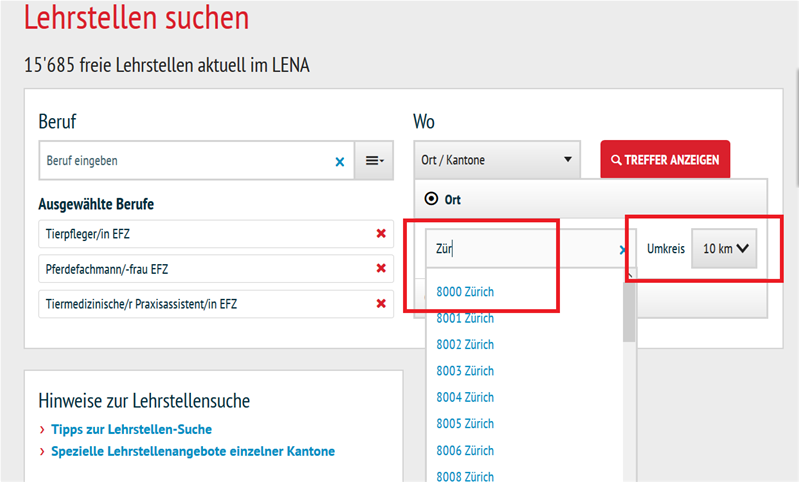
Task: Remove Tiermedizinische/r Praxisassistent/in EFZ entry
Action: click(380, 304)
